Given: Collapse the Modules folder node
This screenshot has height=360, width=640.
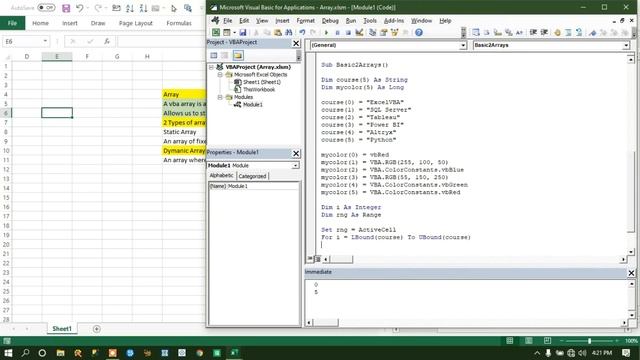Looking at the screenshot, I should pos(220,97).
